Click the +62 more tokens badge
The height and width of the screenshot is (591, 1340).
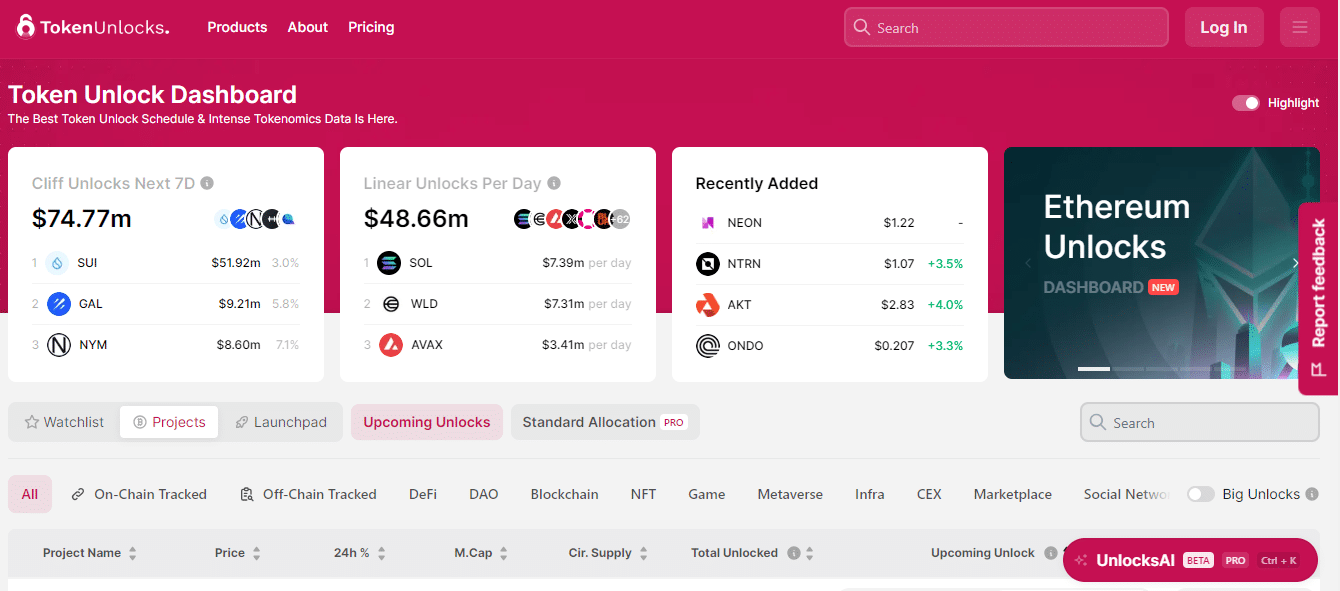pos(620,219)
